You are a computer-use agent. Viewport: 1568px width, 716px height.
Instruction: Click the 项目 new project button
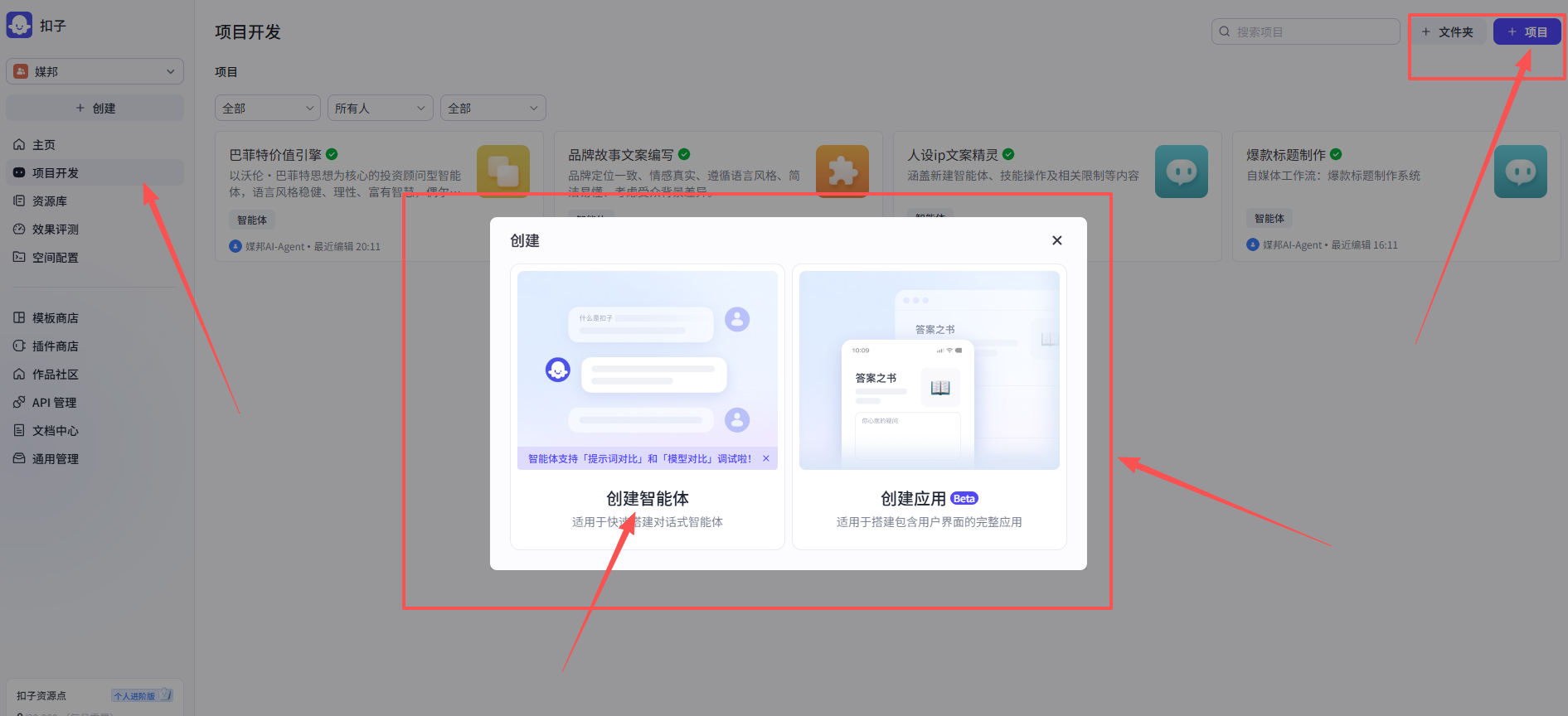coord(1527,31)
